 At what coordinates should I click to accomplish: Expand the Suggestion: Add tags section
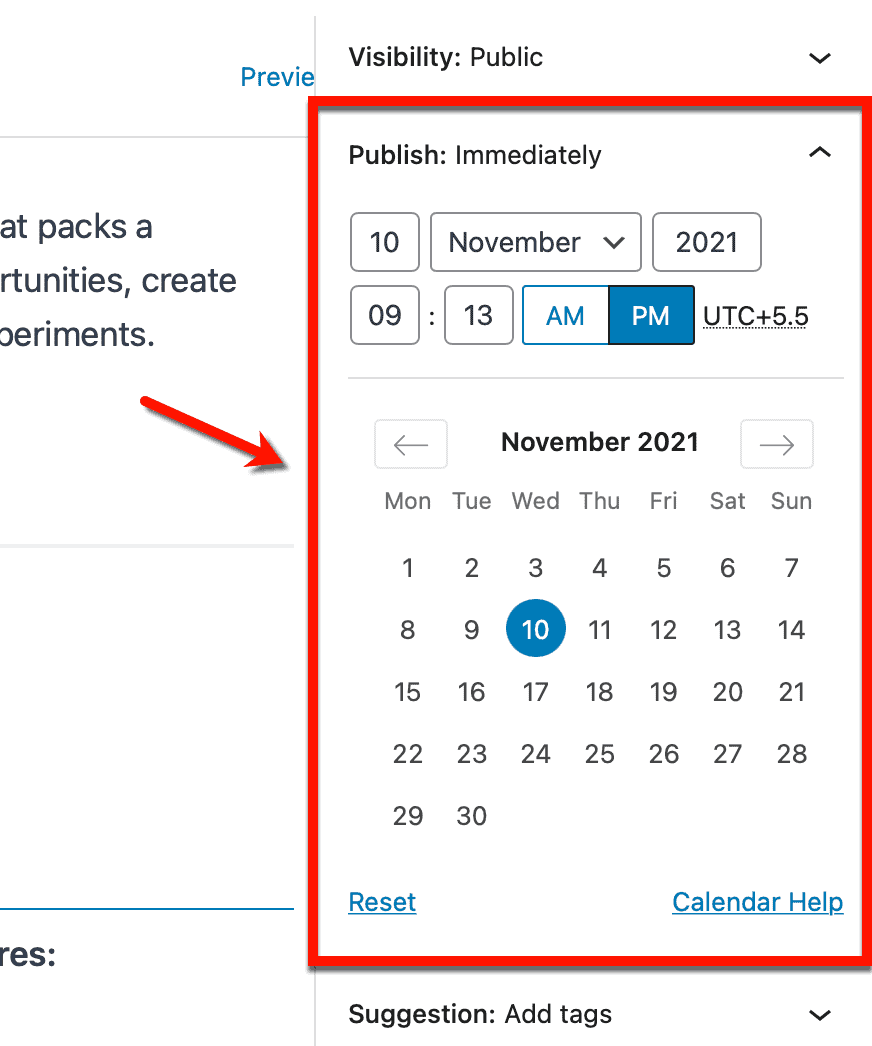(x=820, y=1014)
